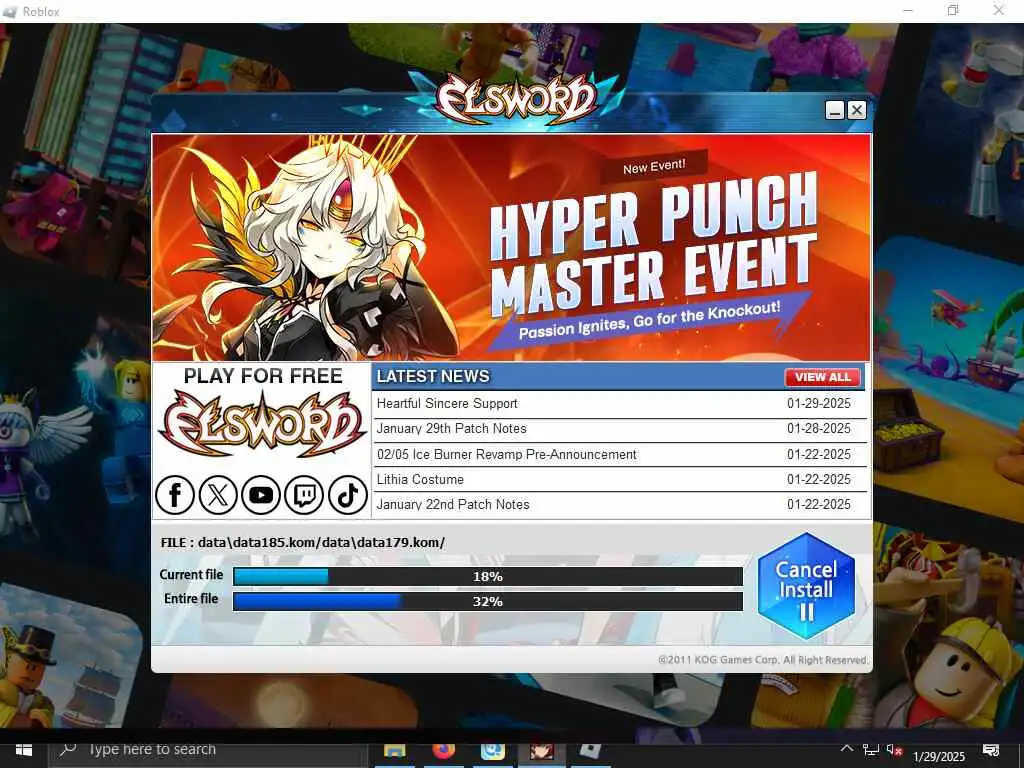Screen dimensions: 1024x768
Task: Open Elsword Facebook page icon
Action: (174, 495)
